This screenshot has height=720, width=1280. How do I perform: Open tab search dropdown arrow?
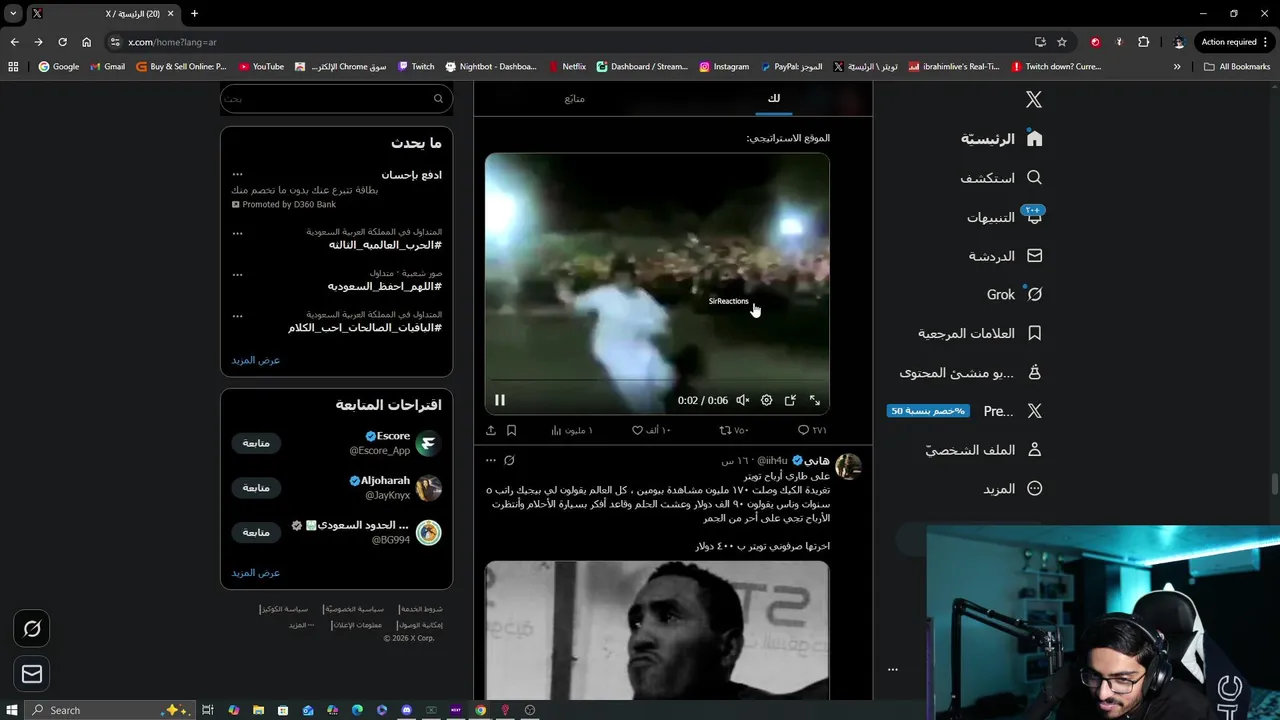tap(13, 14)
